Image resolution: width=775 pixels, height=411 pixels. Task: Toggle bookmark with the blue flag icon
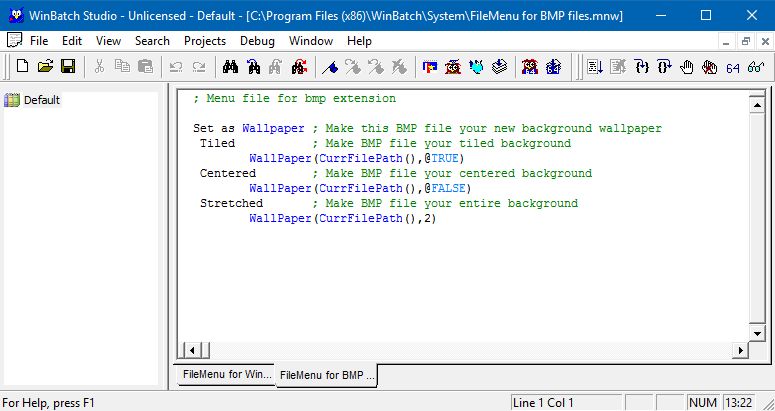pos(330,66)
